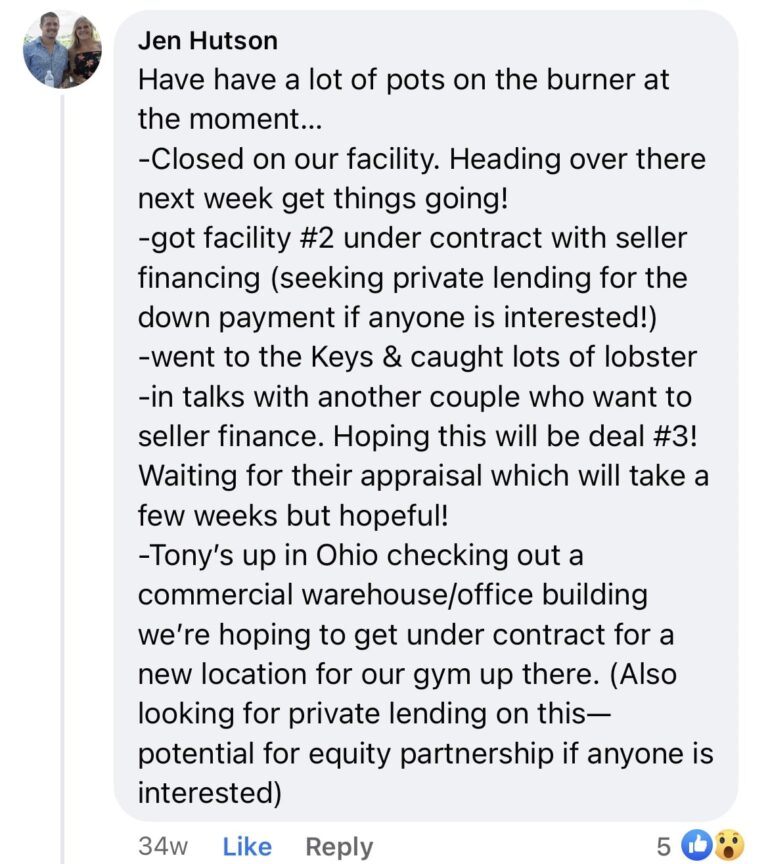Viewport: 768px width, 864px height.
Task: Click the text 'commercial warehouse/office building'
Action: 392,594
